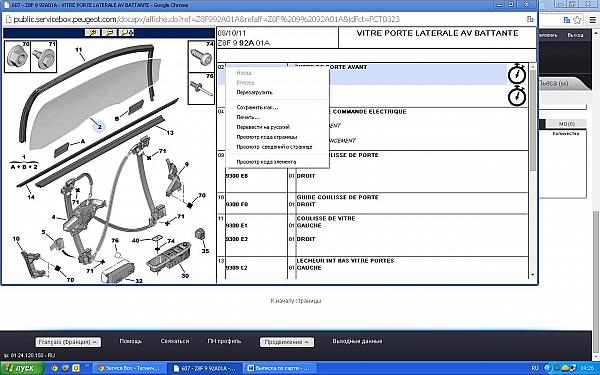Select the bolt thumbnail numbered 71
600x375 pixels.
43,57
